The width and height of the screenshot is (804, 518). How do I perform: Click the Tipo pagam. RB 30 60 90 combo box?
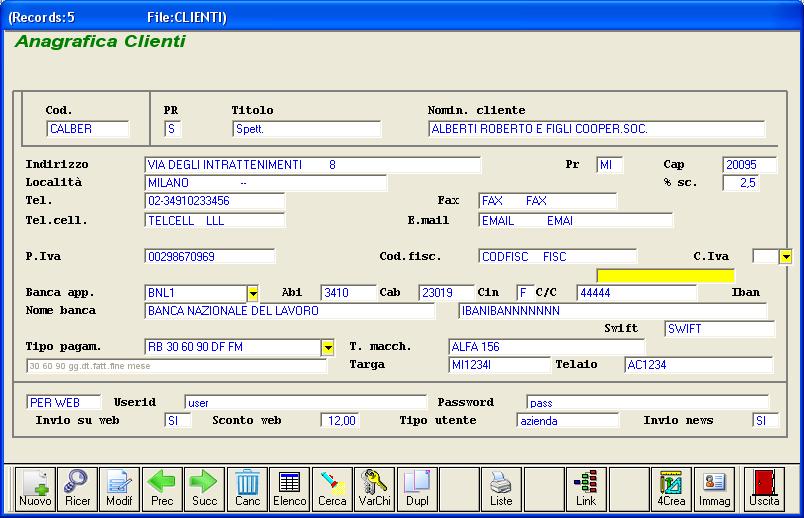point(239,347)
